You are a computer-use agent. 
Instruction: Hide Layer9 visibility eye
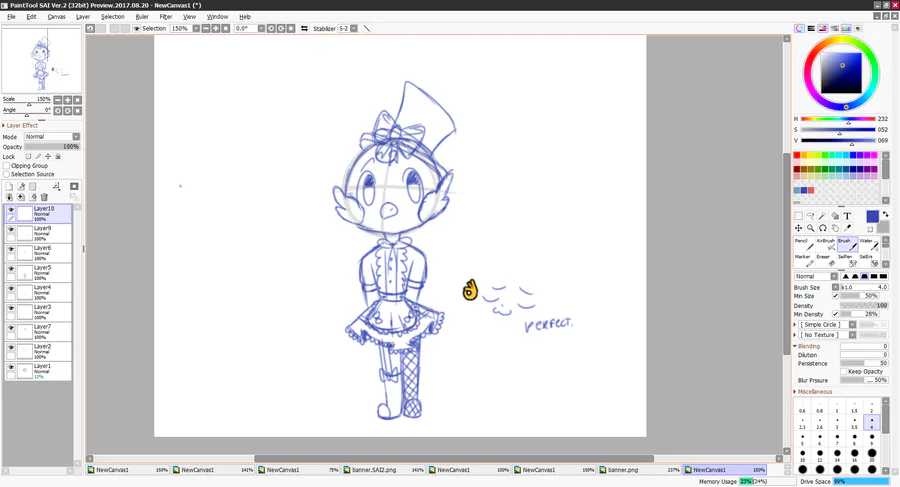coord(11,229)
